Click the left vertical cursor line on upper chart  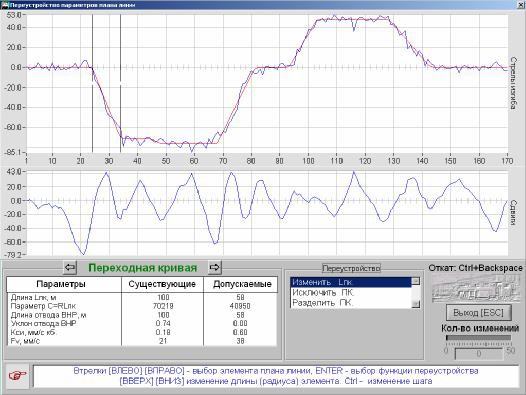pos(92,83)
